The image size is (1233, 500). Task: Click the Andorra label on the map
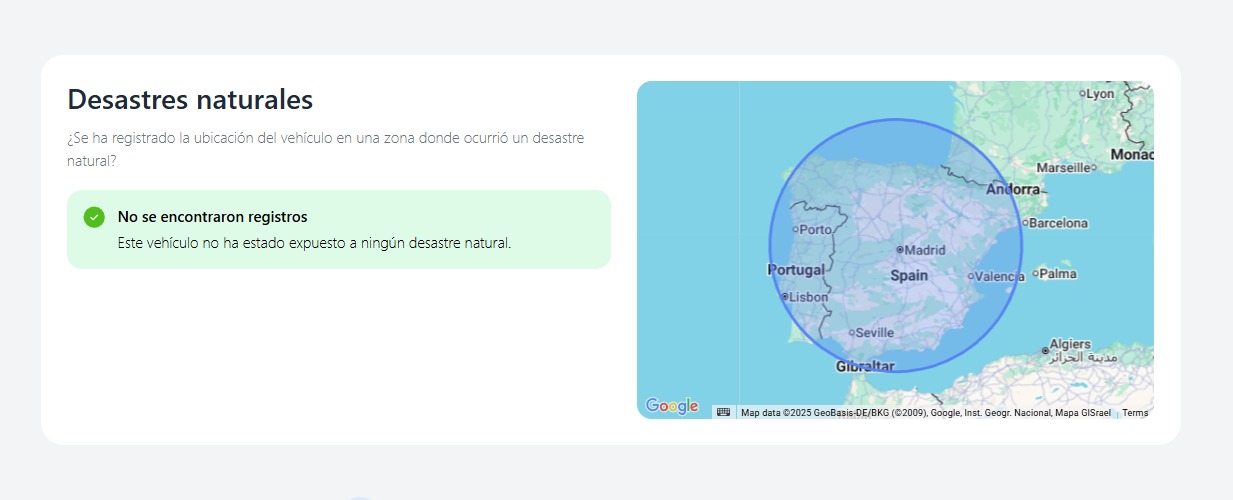1013,189
